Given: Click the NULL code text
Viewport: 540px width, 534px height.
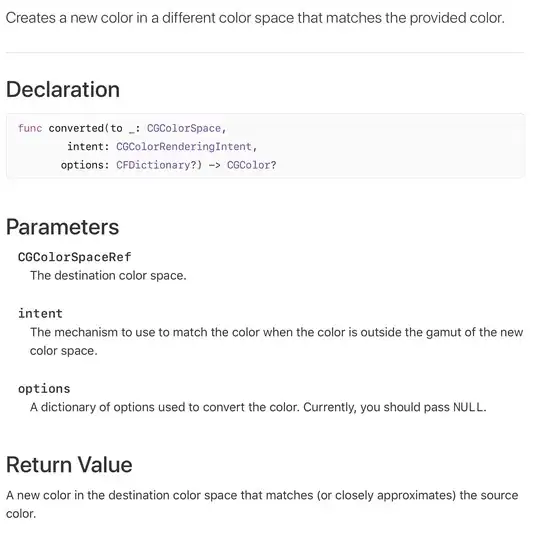Looking at the screenshot, I should (468, 407).
